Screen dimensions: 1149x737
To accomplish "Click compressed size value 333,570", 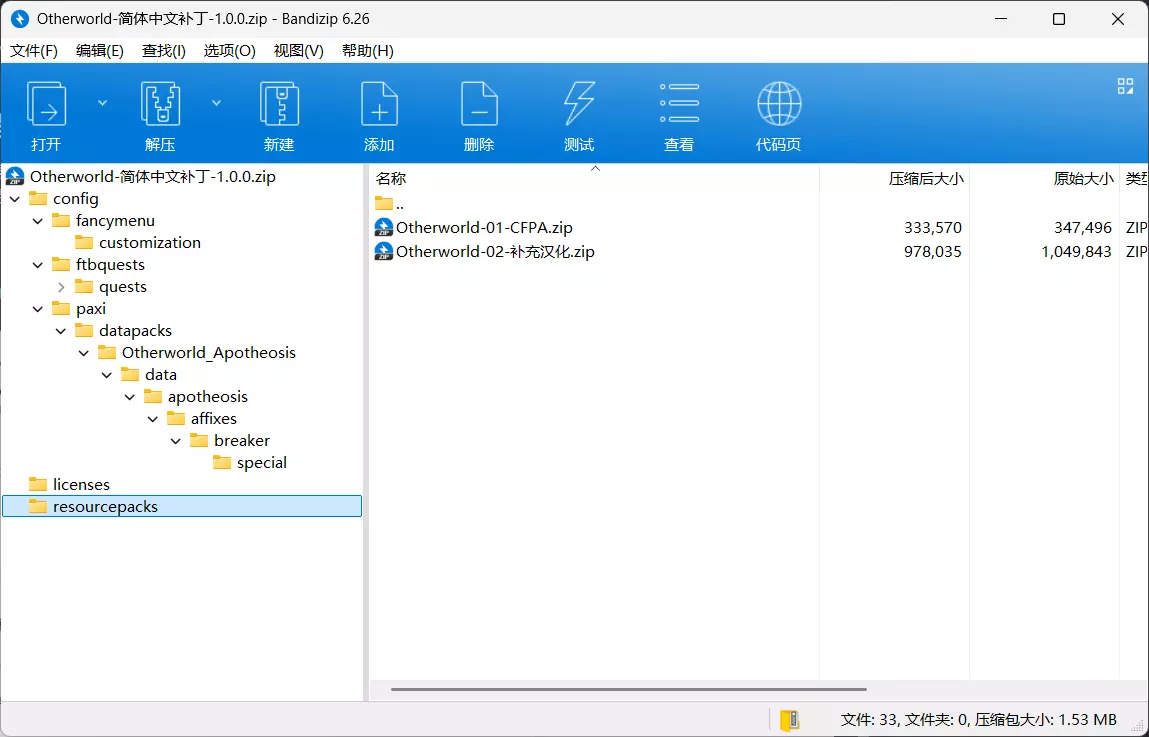I will pos(932,228).
